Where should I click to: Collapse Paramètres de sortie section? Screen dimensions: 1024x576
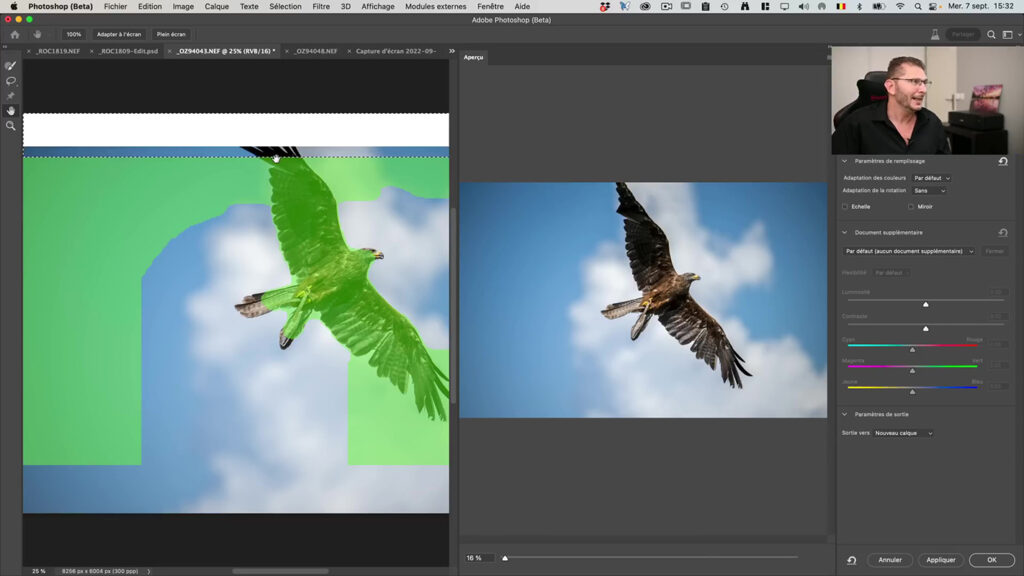point(844,415)
